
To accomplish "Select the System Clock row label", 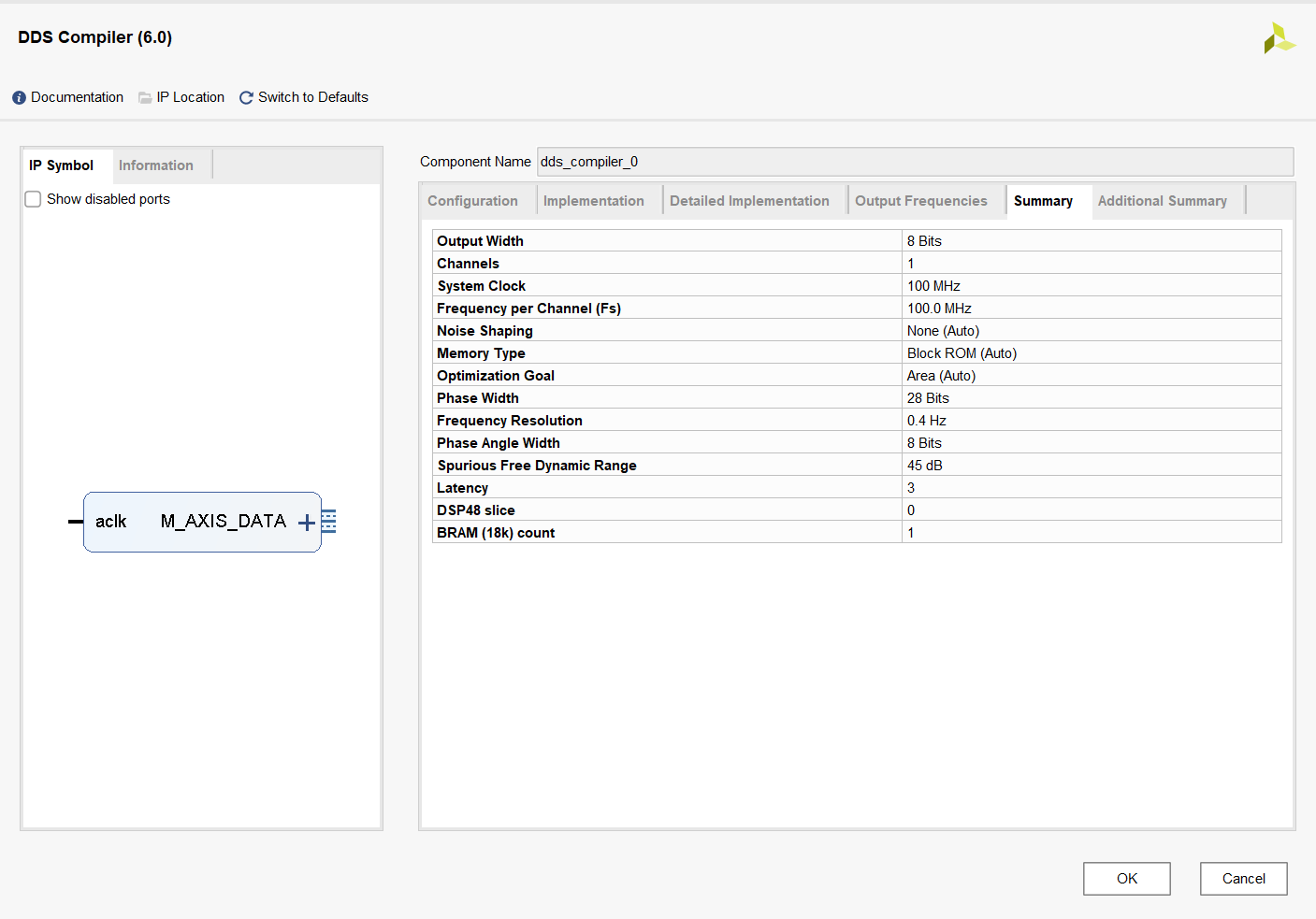I will tap(481, 286).
